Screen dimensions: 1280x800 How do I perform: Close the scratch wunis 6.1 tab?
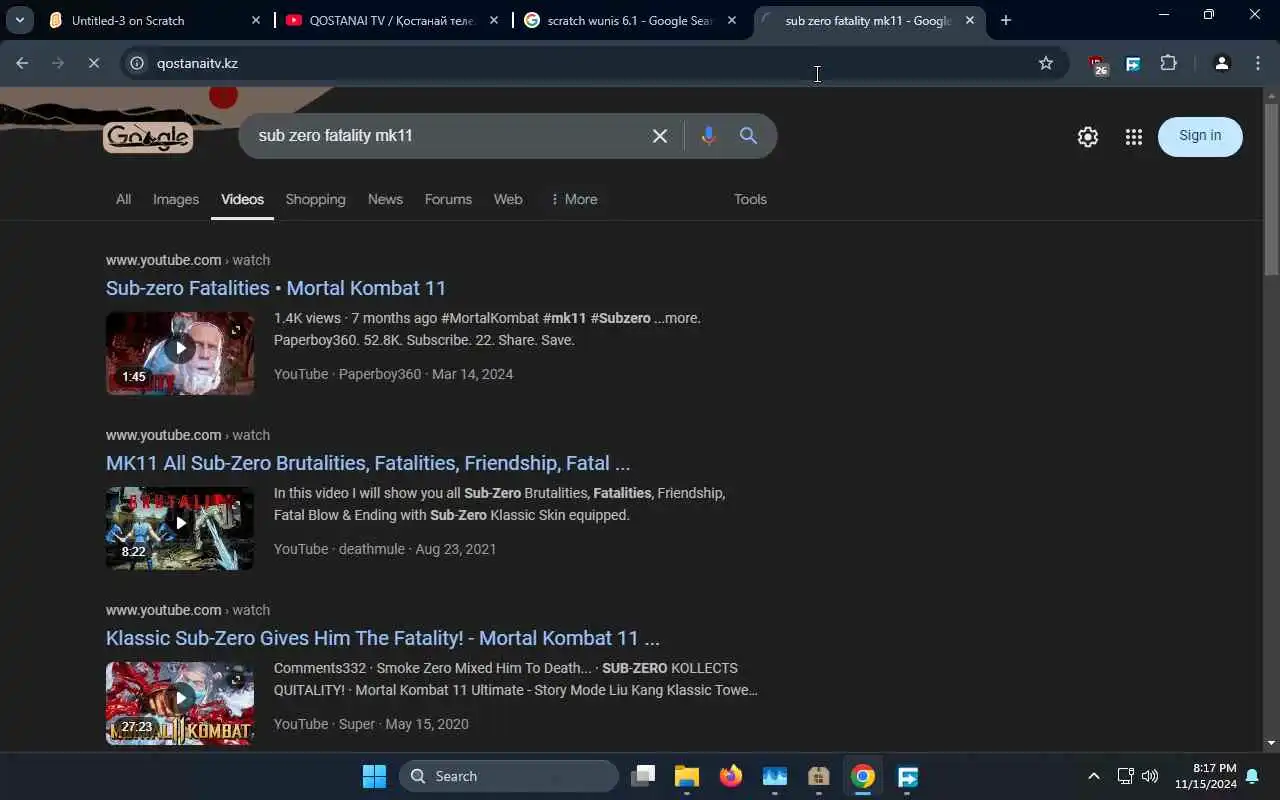pos(732,20)
